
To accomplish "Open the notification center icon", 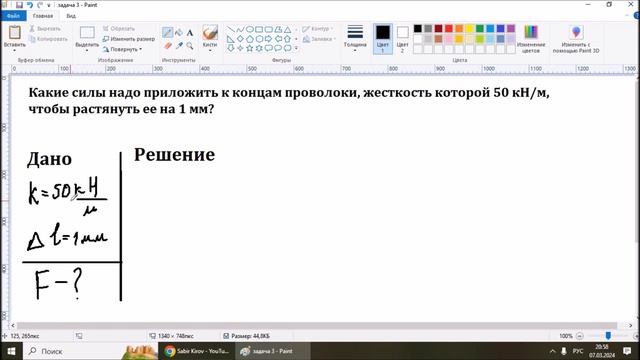I will (627, 351).
